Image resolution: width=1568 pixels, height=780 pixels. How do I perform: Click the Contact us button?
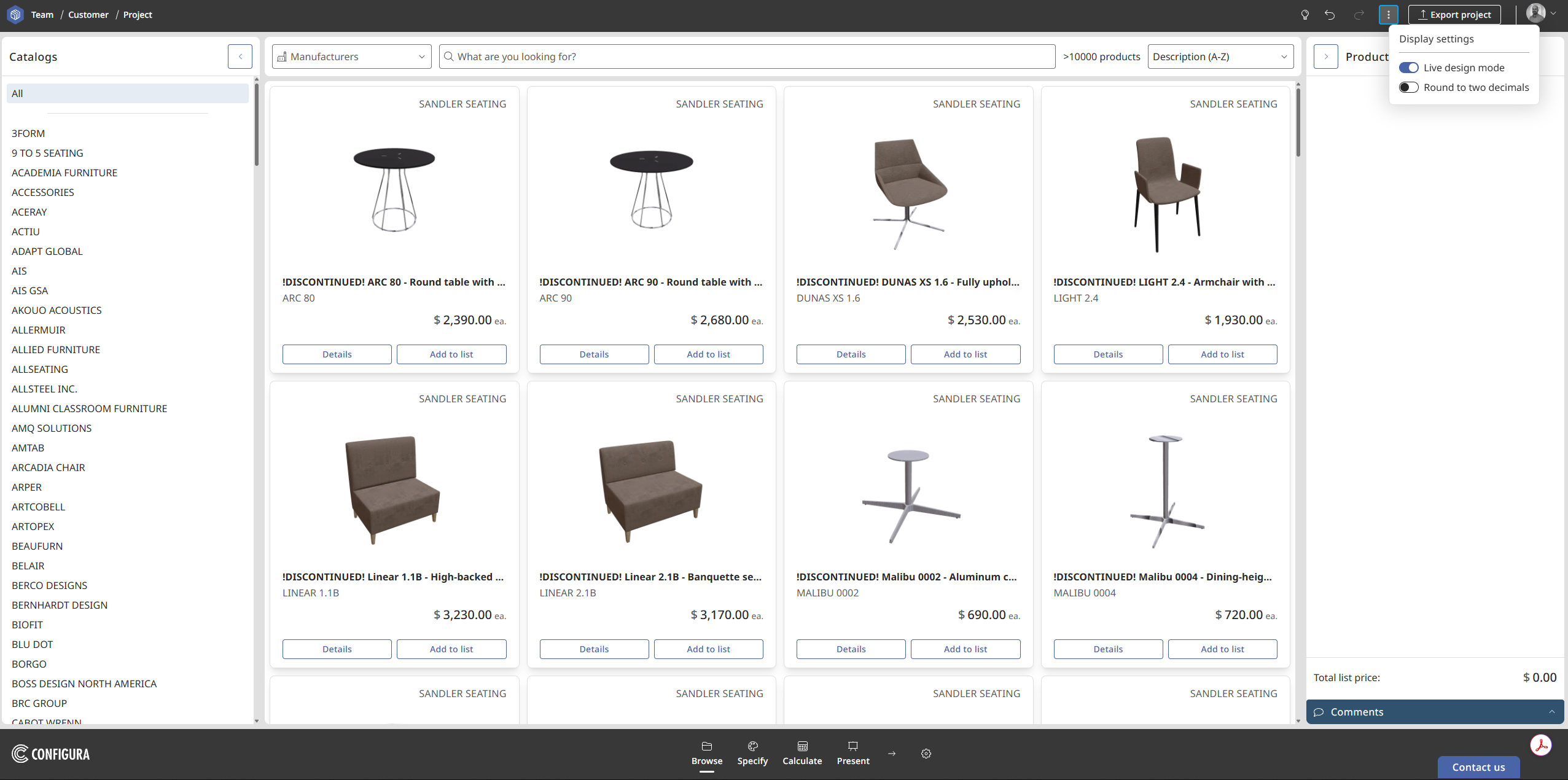click(1478, 767)
